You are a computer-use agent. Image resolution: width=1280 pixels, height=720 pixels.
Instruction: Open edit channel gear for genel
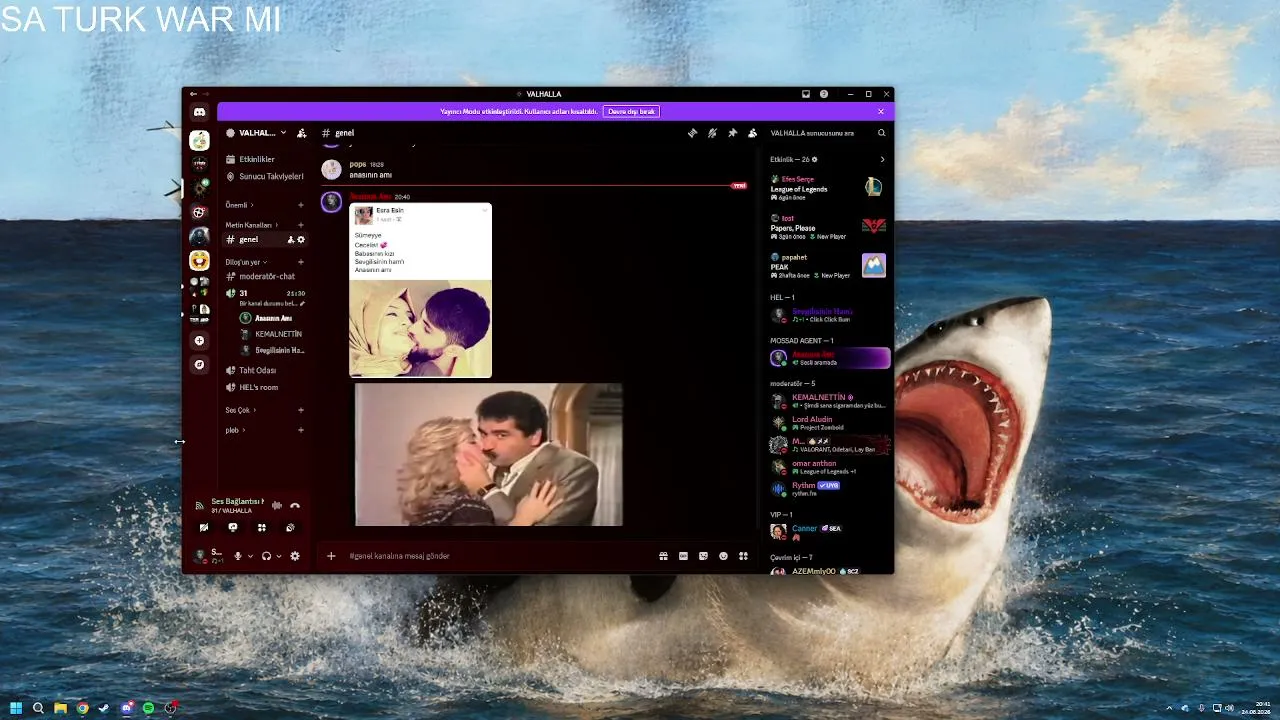301,240
